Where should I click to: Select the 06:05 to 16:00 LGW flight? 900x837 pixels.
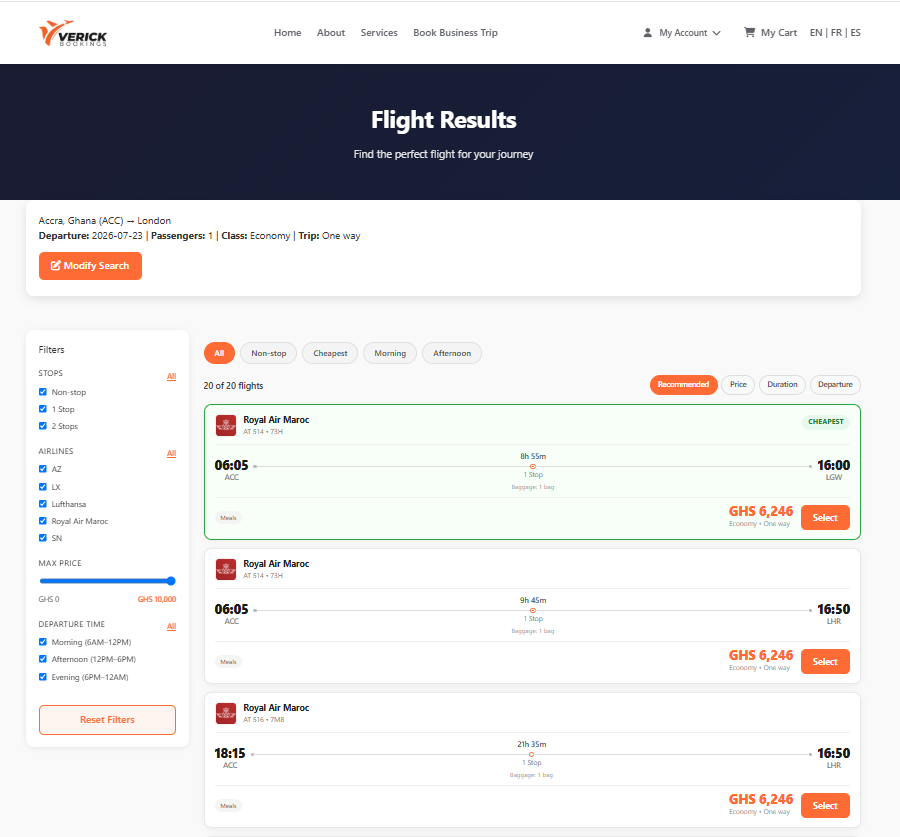click(825, 518)
